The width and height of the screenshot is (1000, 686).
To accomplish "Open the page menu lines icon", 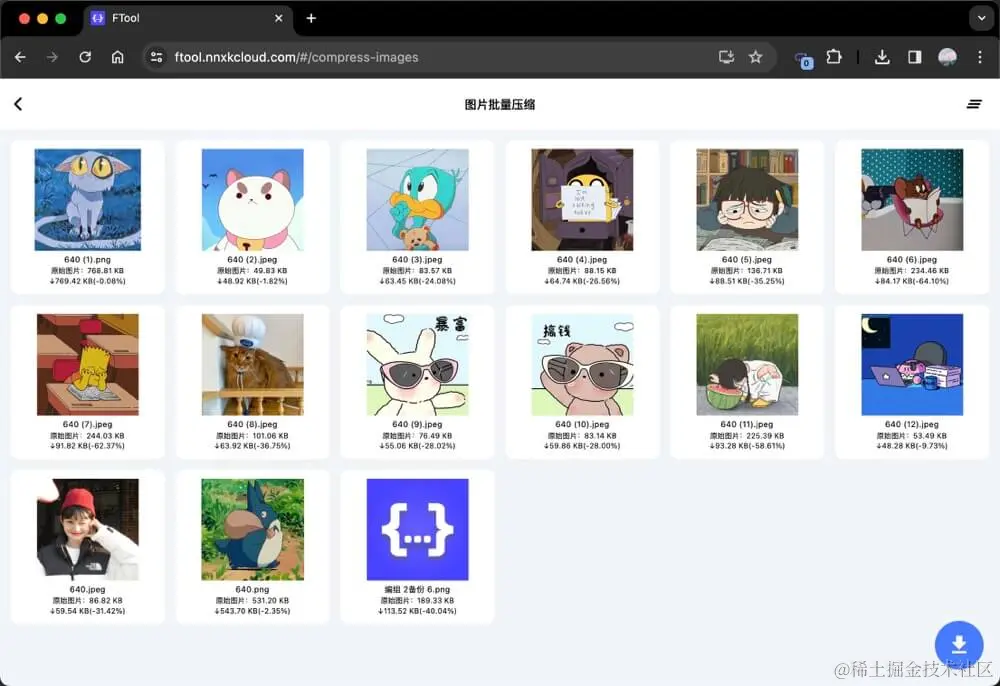I will coord(974,104).
